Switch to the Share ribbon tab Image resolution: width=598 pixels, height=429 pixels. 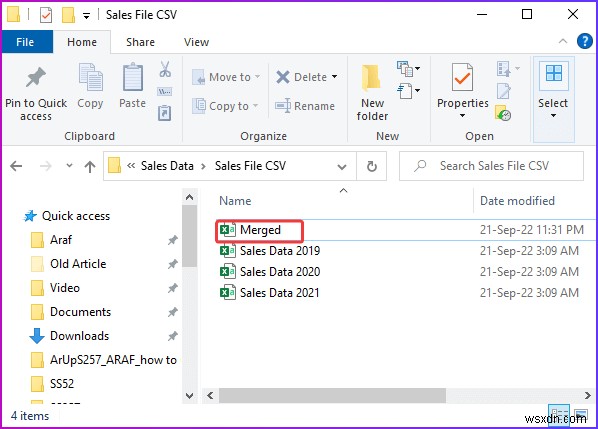(140, 42)
